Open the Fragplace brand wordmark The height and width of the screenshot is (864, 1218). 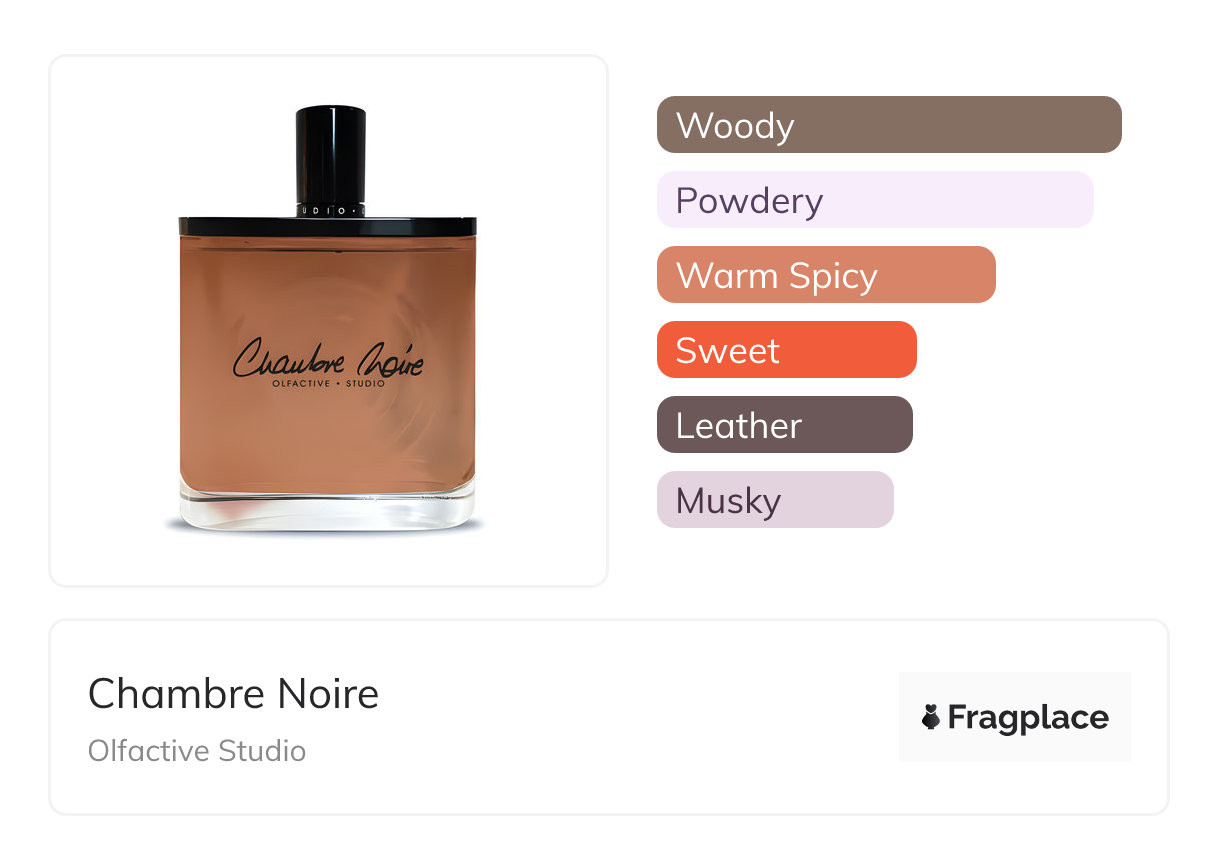[x=1028, y=718]
